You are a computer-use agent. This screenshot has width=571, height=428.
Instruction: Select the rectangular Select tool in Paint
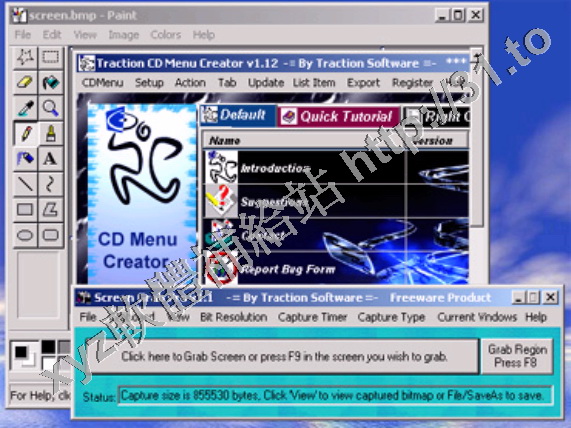[x=51, y=58]
